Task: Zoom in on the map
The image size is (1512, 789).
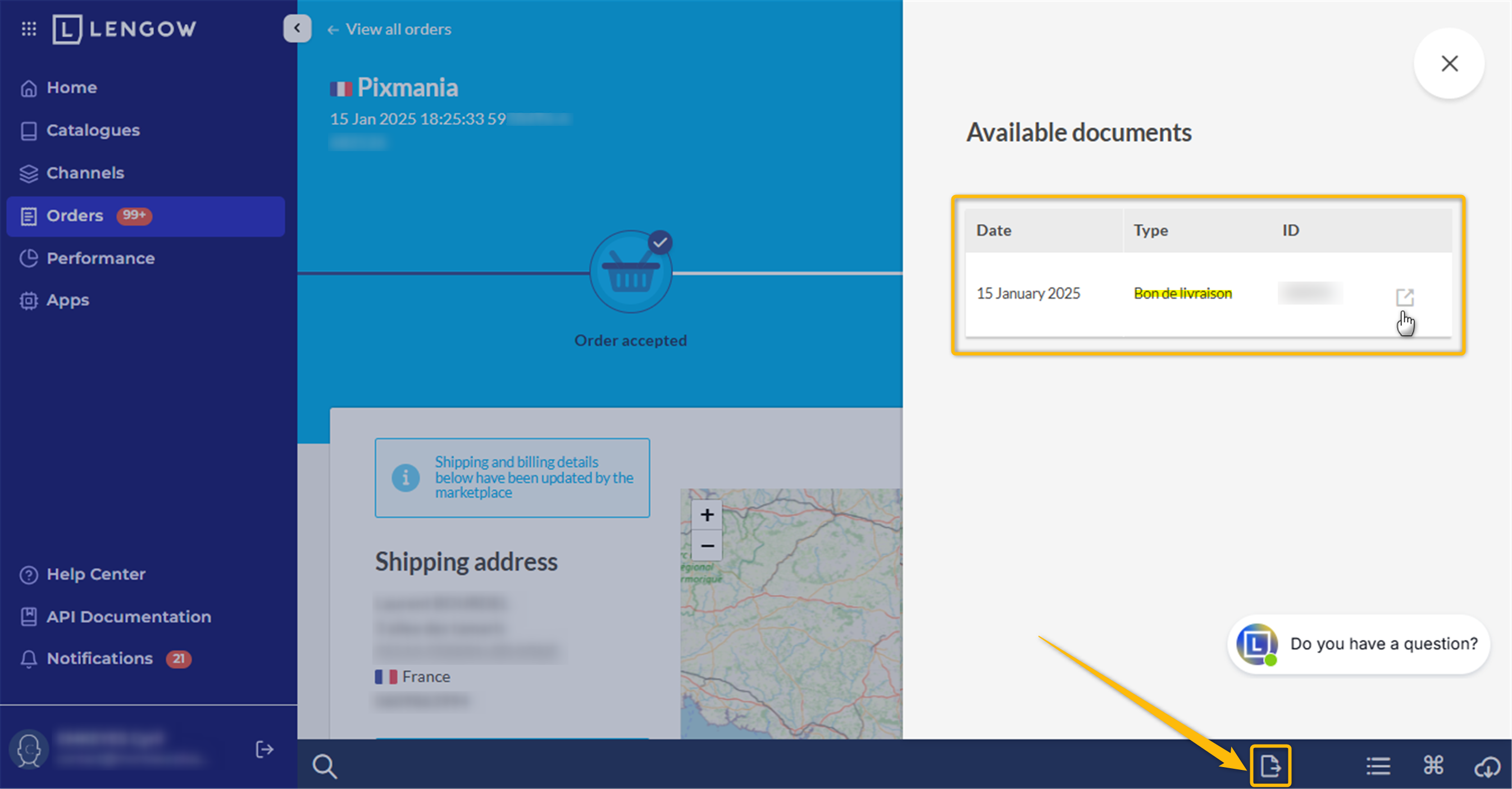Action: 707,515
